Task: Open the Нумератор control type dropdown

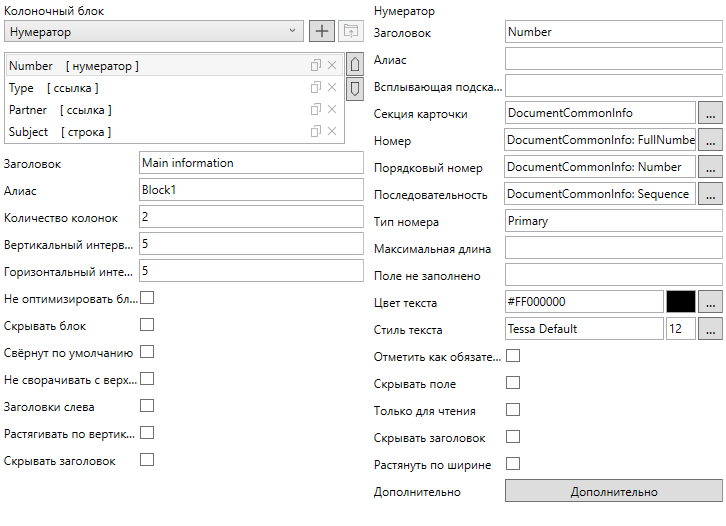Action: (154, 31)
